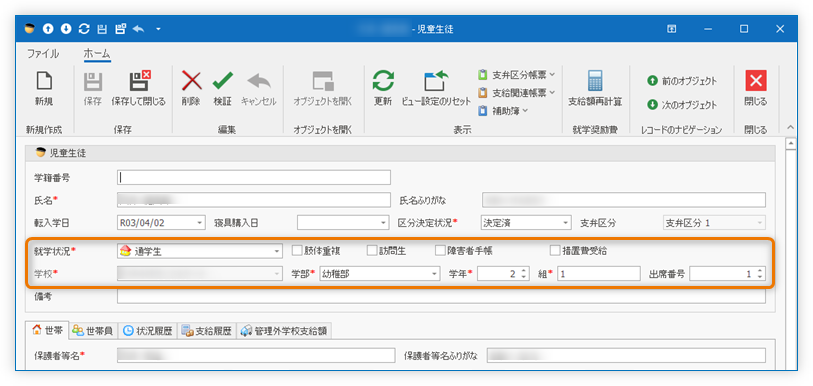Open quick access toolbar customize arrow
Viewport: 813px width, 386px height.
[158, 30]
